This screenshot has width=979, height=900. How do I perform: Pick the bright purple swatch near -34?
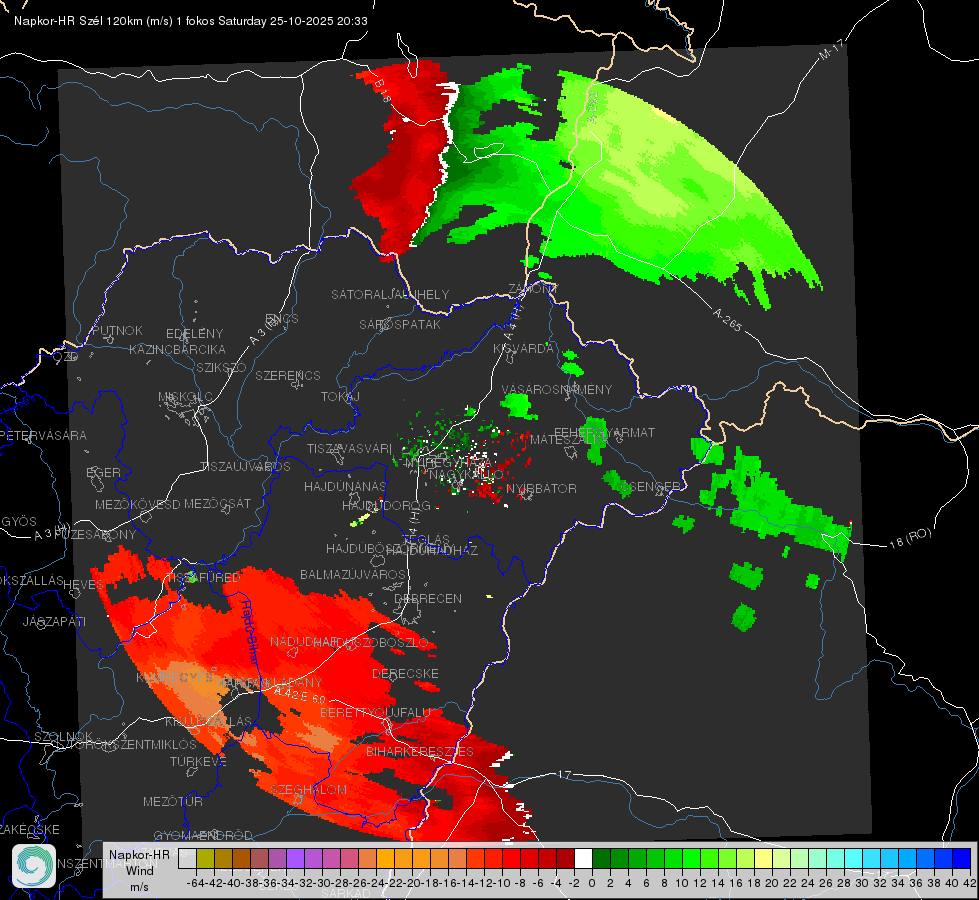pos(295,858)
